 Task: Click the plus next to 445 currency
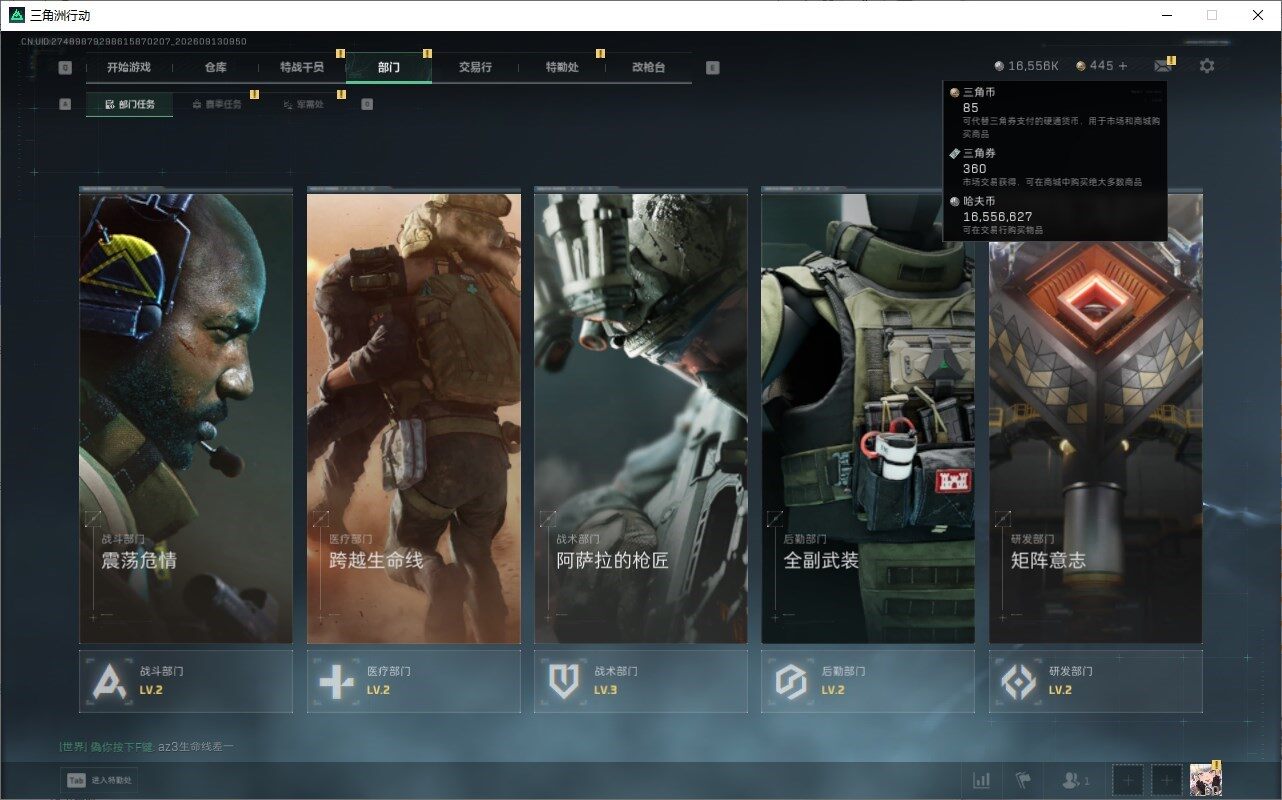[x=1123, y=66]
